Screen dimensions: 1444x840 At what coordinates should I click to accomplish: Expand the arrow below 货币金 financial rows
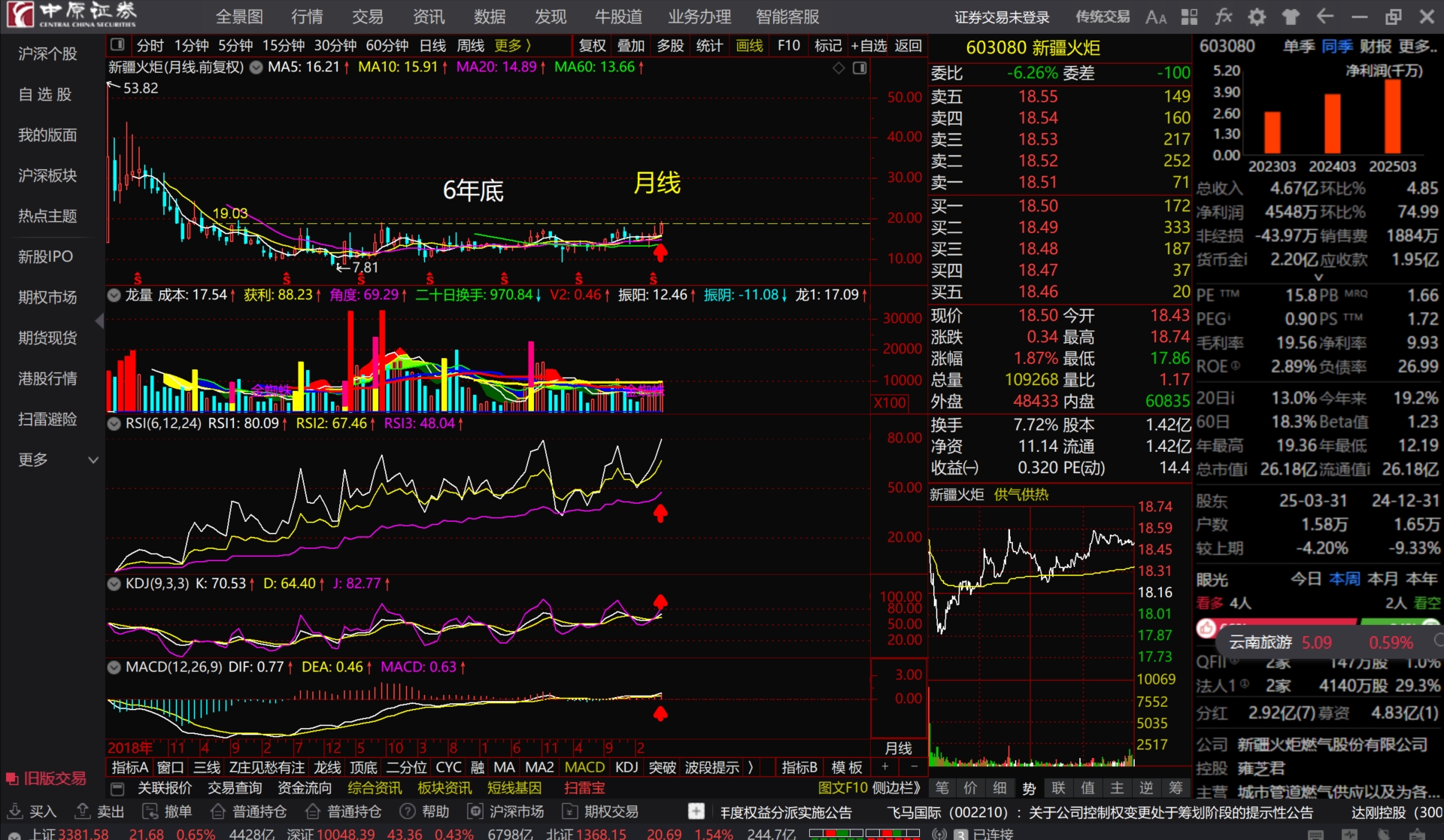point(1318,278)
